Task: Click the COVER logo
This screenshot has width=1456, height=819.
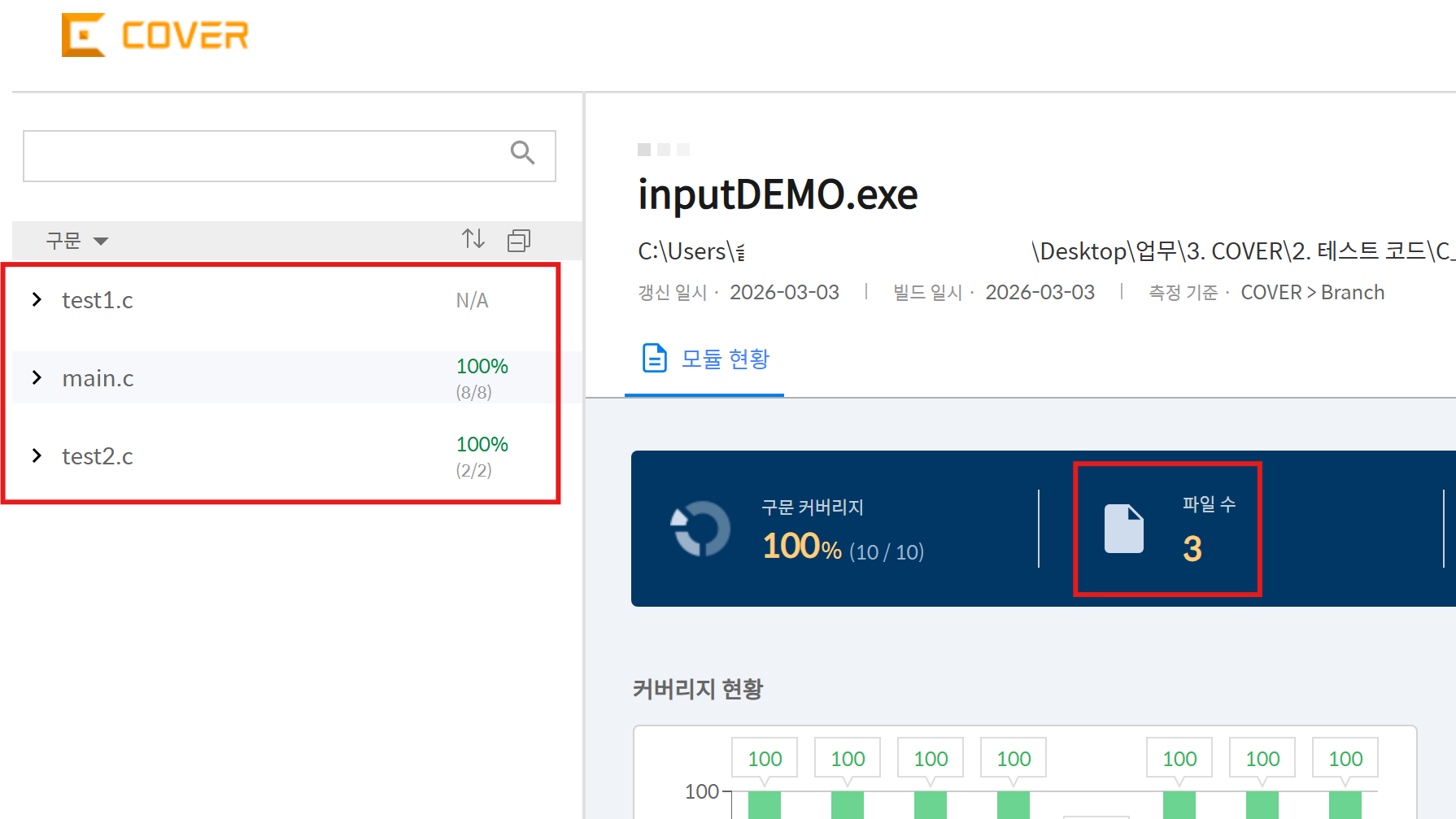Action: tap(155, 35)
